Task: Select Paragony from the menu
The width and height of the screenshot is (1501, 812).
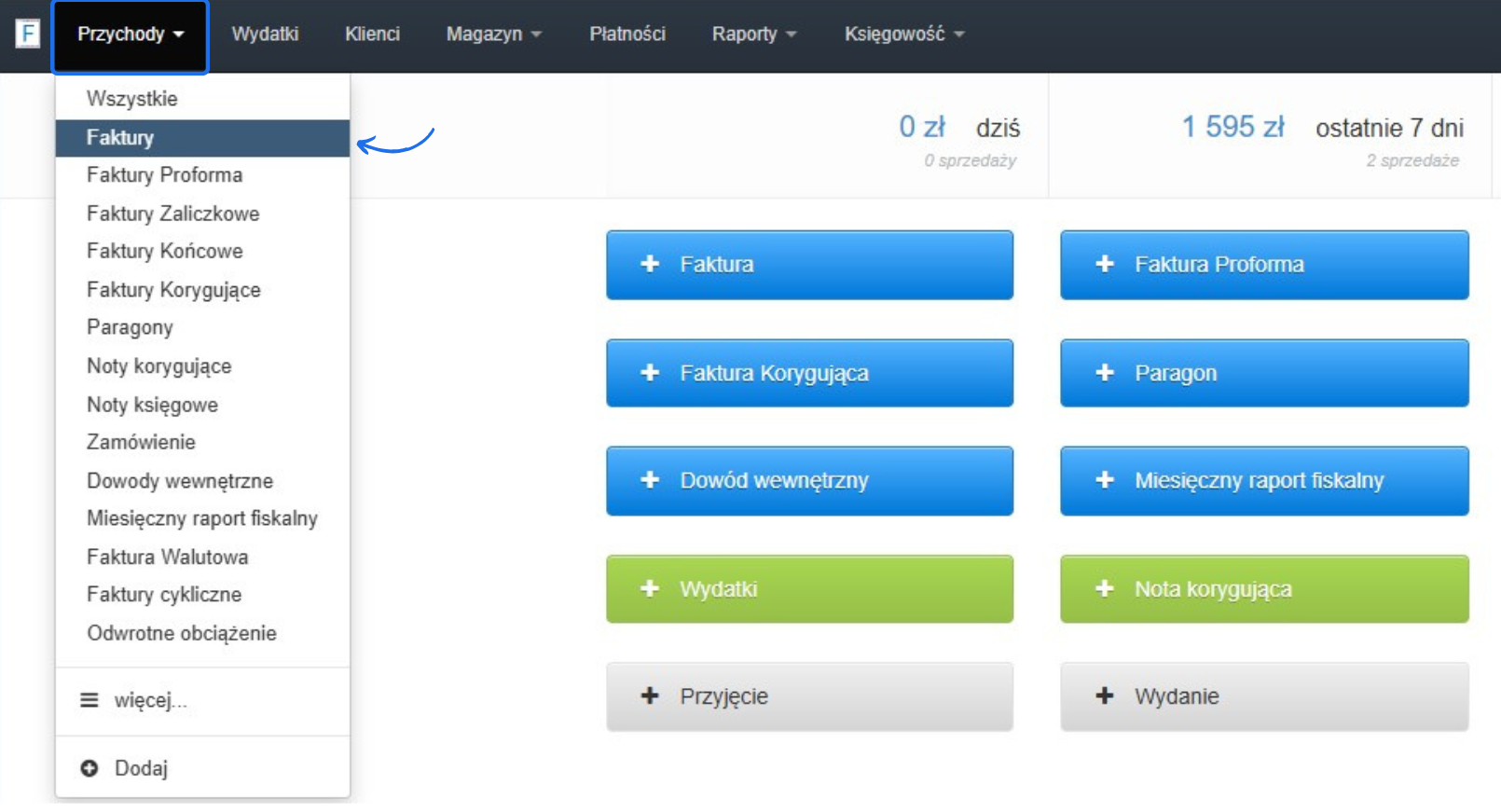Action: [x=202, y=328]
